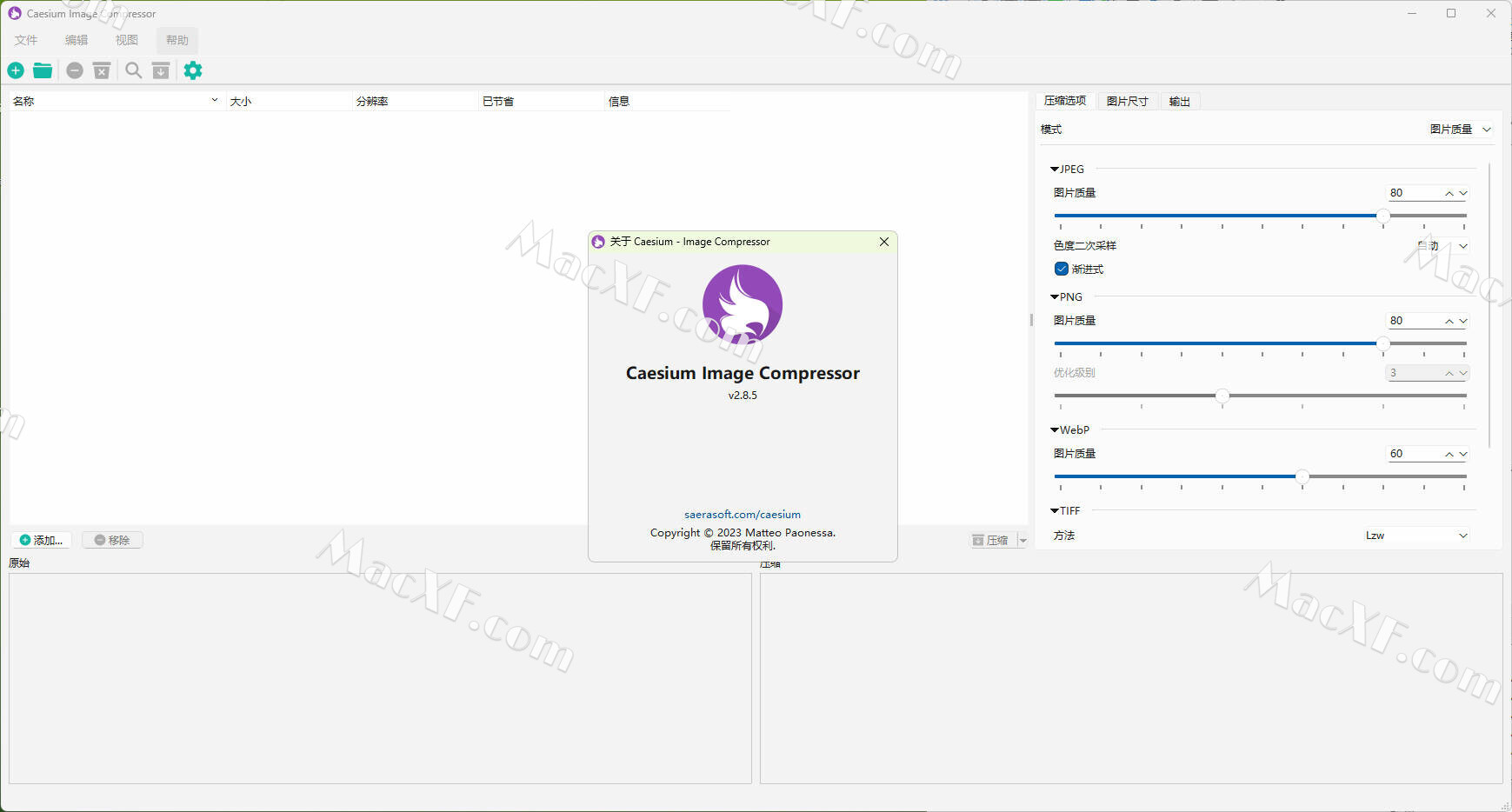This screenshot has height=812, width=1512.
Task: Open the 编辑 menu
Action: (77, 40)
